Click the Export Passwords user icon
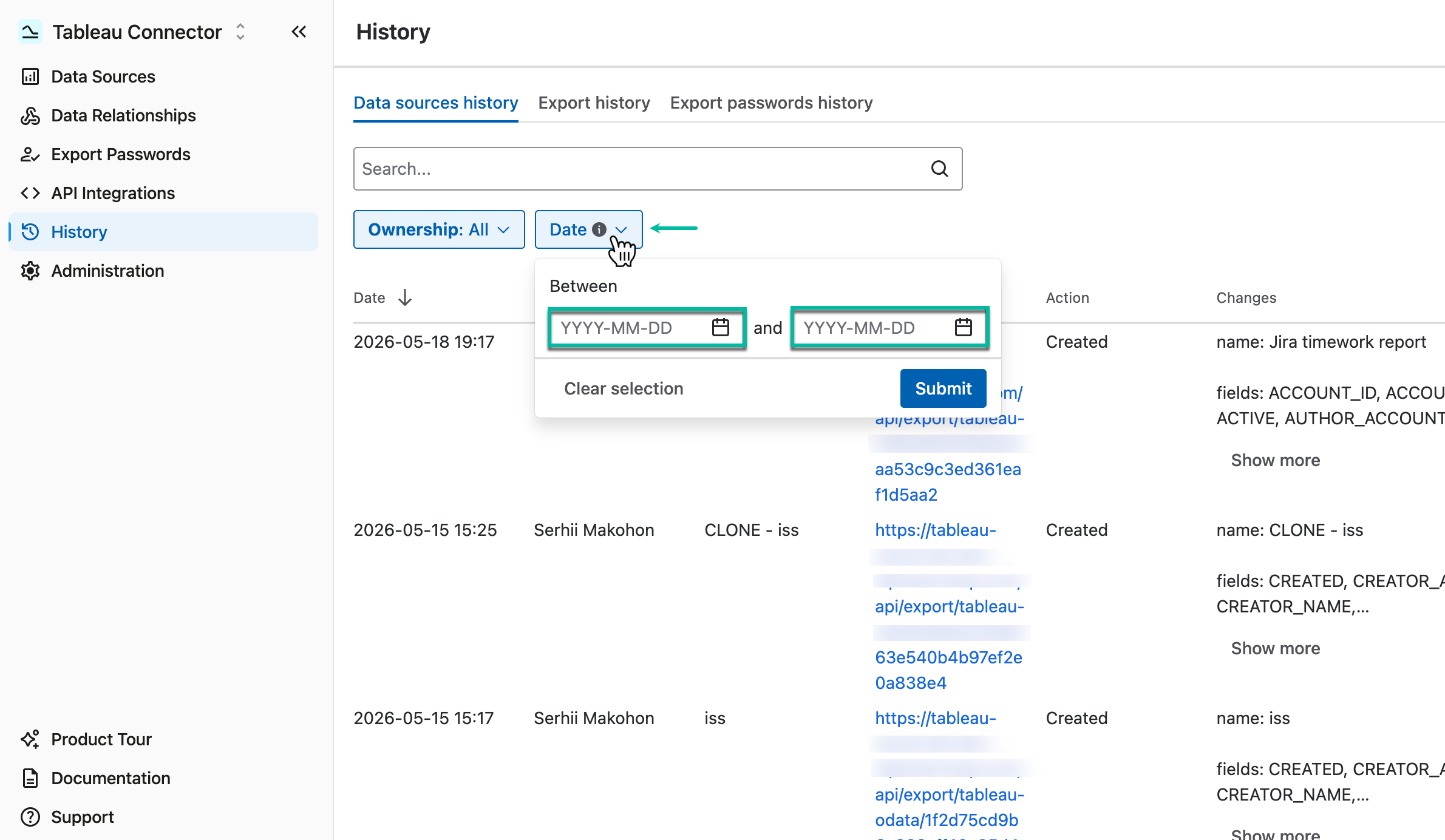The width and height of the screenshot is (1445, 840). (30, 154)
